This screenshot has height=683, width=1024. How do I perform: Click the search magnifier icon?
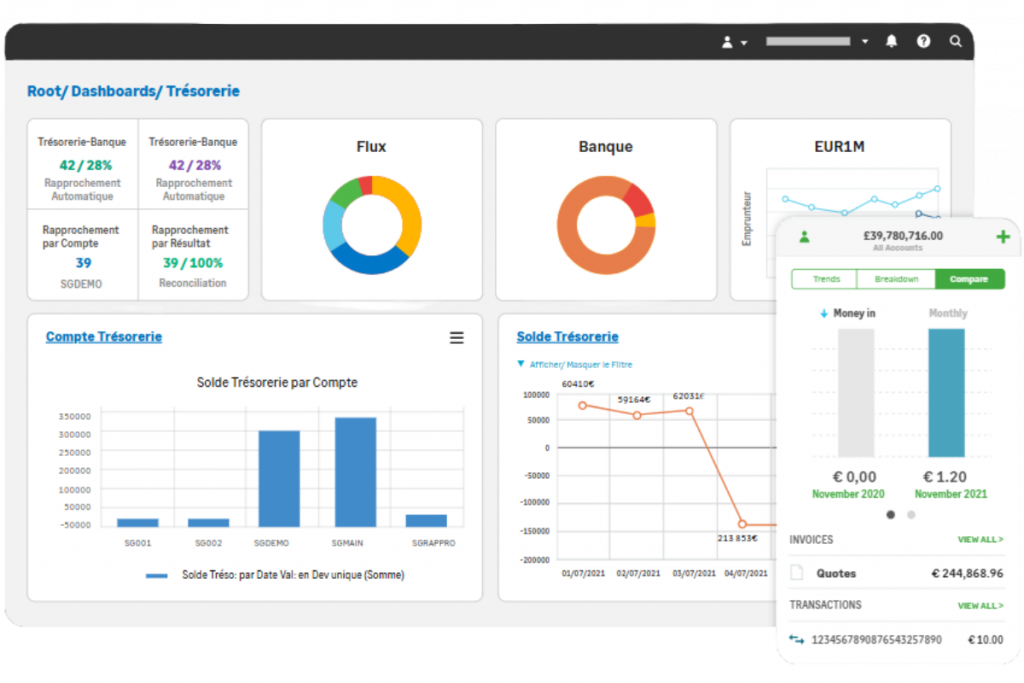956,42
